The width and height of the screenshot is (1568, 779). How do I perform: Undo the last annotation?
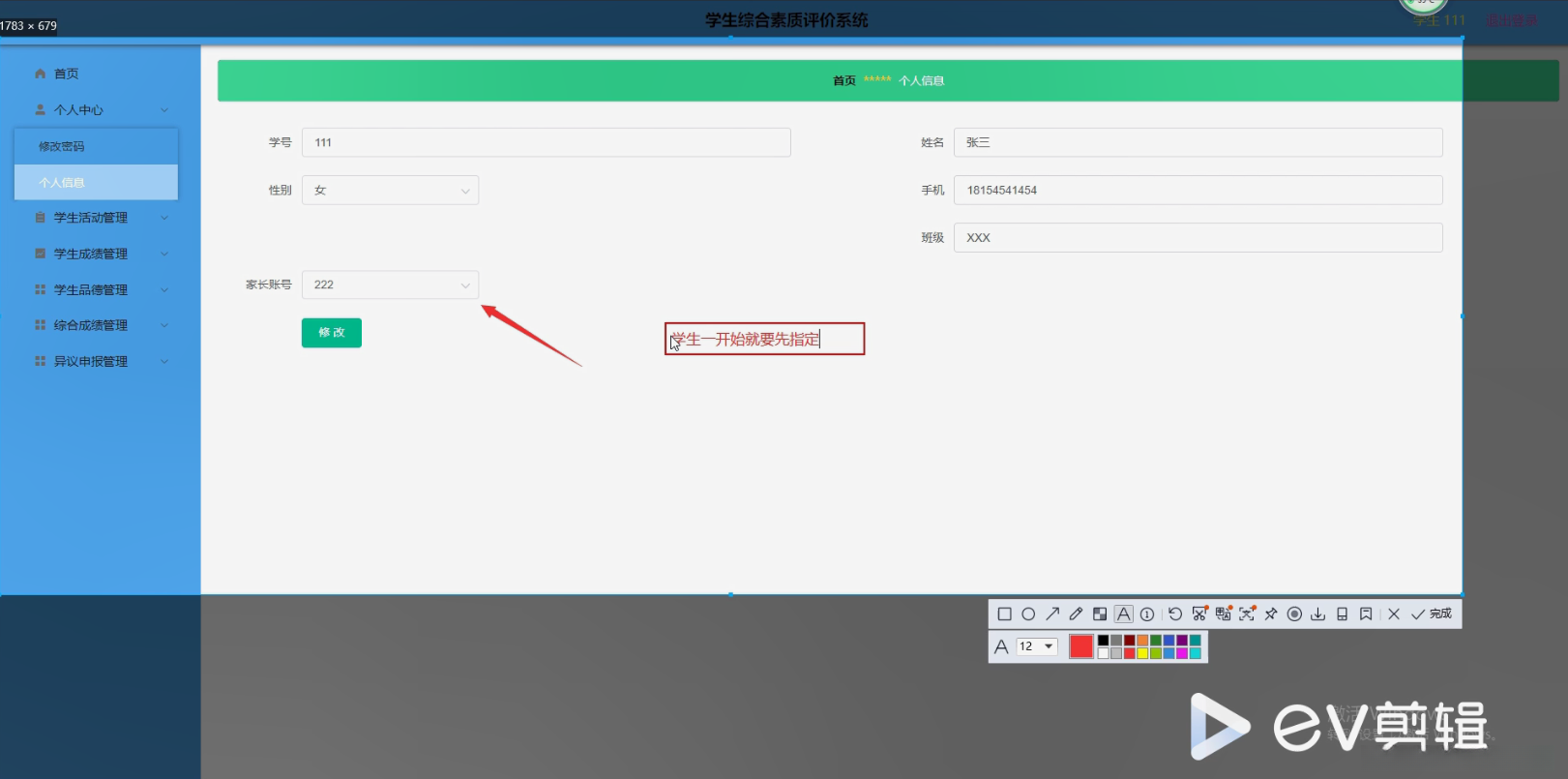coord(1175,614)
